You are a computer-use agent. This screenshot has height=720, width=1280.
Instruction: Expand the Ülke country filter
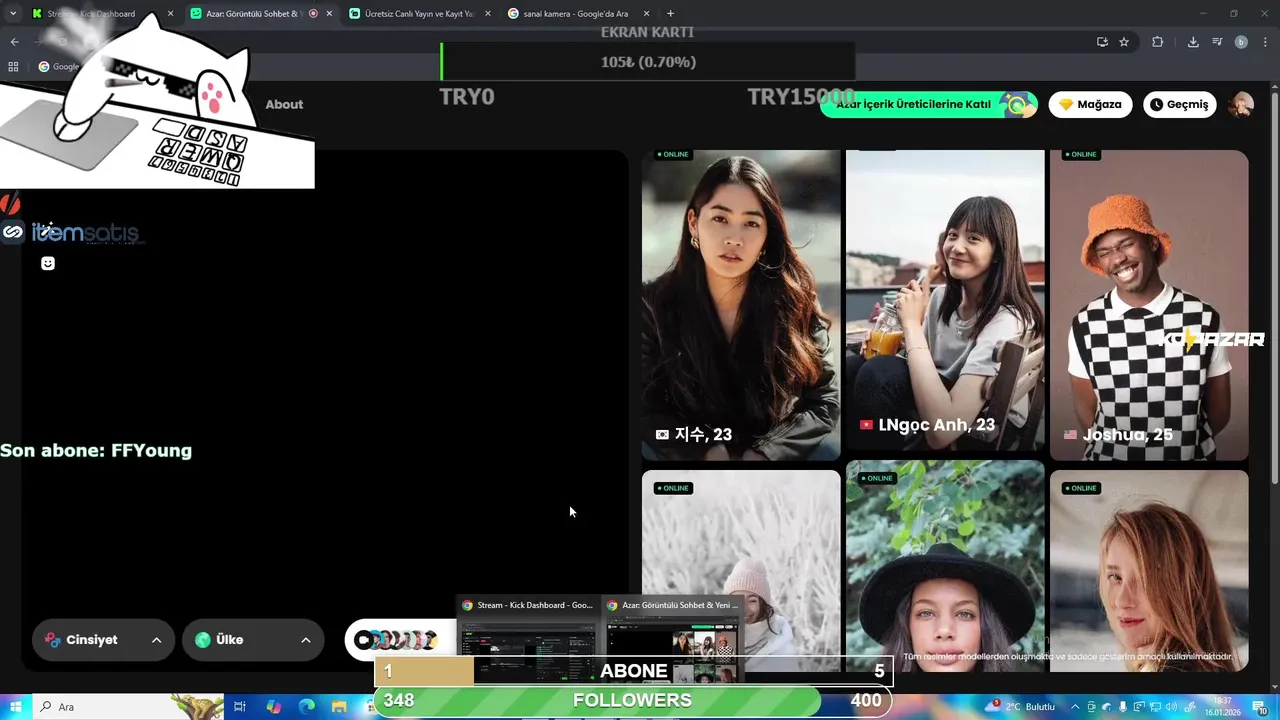pyautogui.click(x=253, y=640)
